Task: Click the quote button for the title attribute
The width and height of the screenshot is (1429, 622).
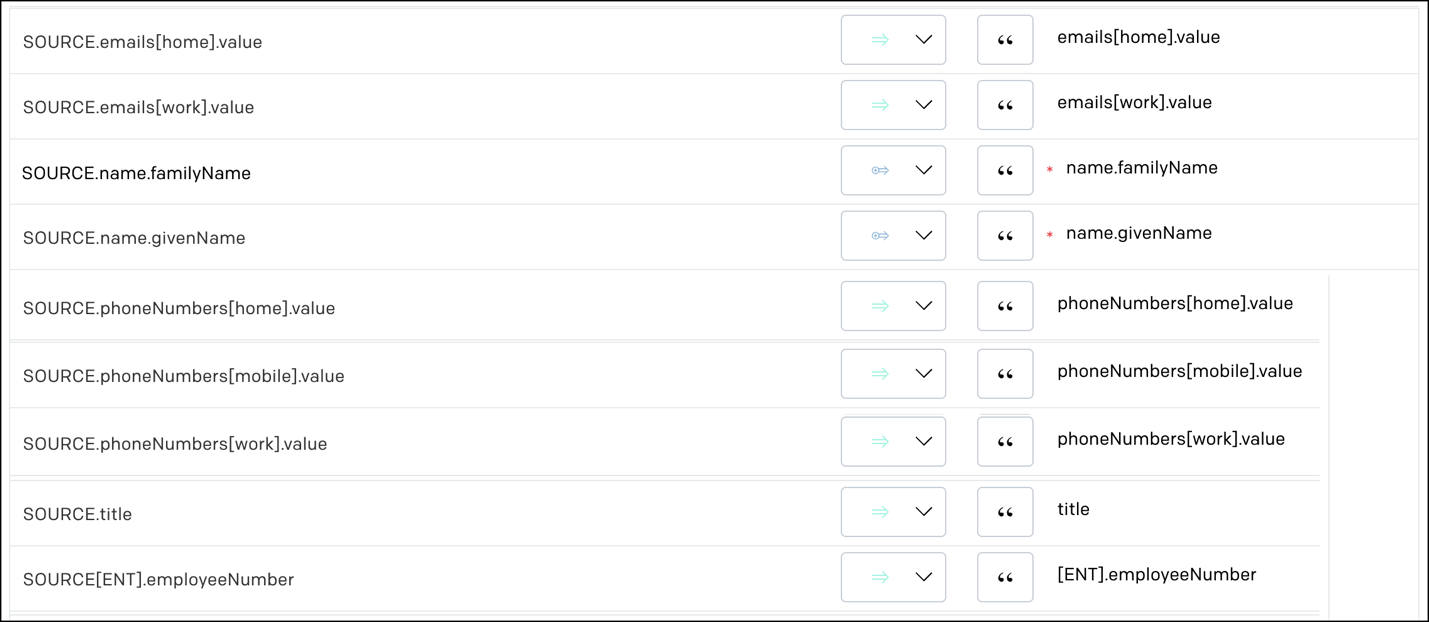Action: point(1005,512)
